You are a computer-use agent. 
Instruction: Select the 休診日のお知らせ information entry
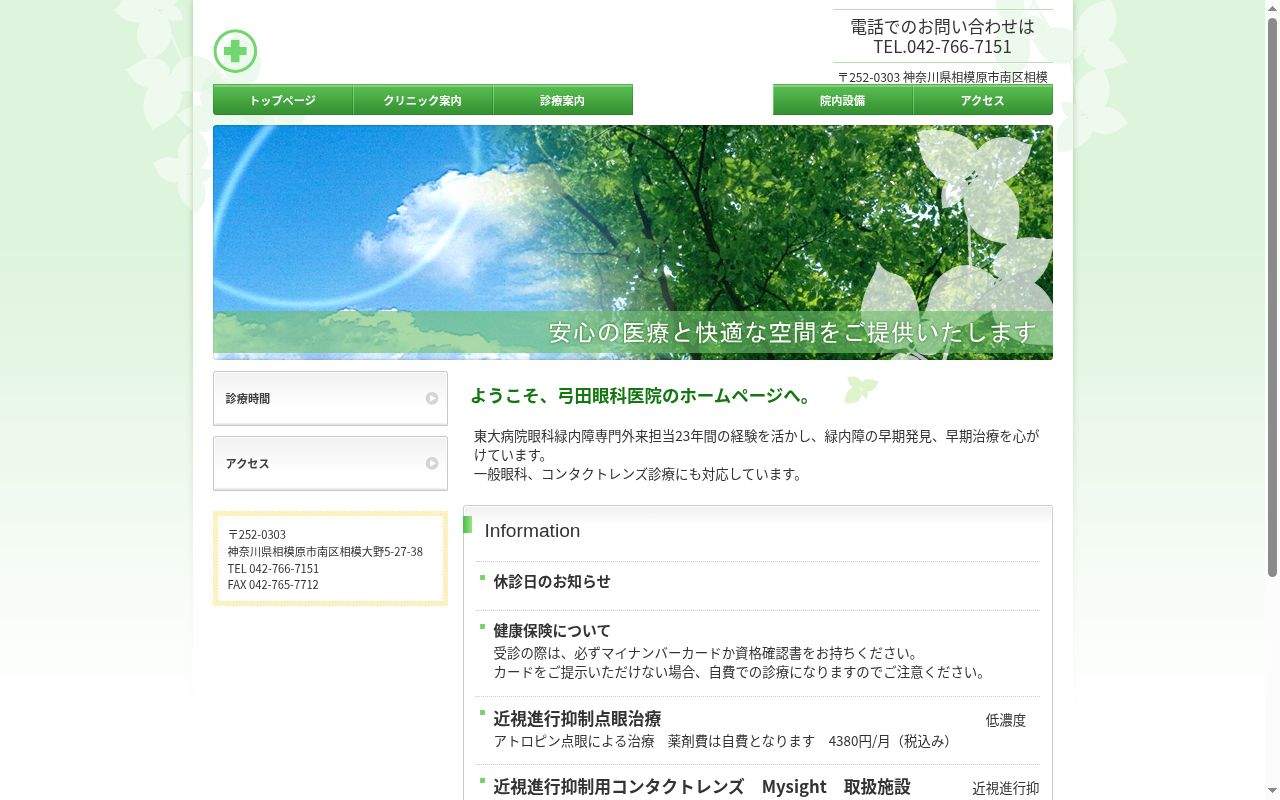pyautogui.click(x=552, y=581)
